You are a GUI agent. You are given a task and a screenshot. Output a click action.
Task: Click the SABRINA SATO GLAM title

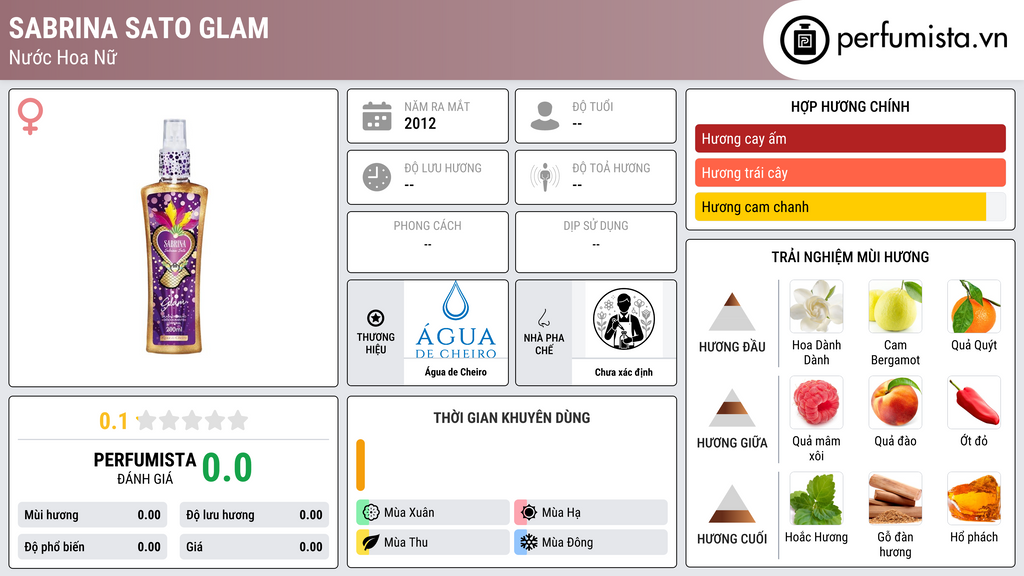(x=138, y=28)
